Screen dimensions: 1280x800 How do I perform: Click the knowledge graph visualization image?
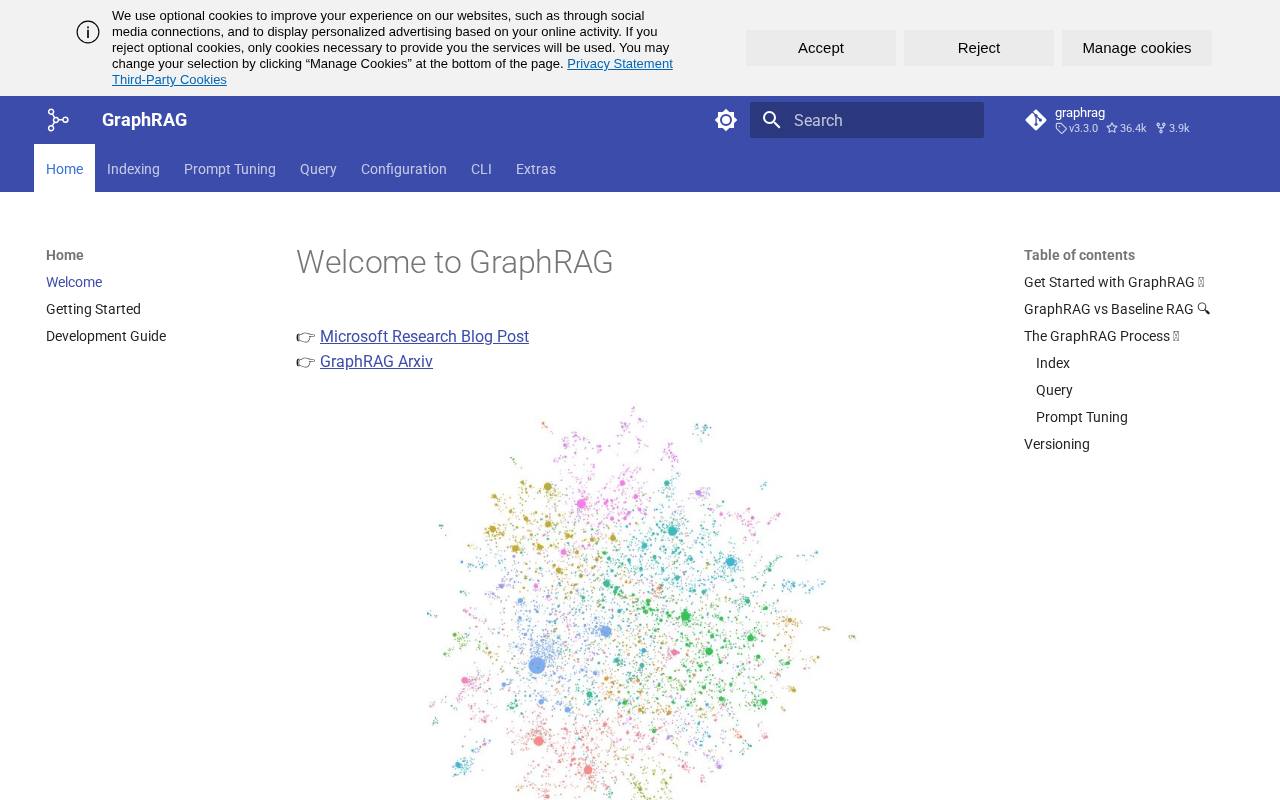pyautogui.click(x=640, y=602)
